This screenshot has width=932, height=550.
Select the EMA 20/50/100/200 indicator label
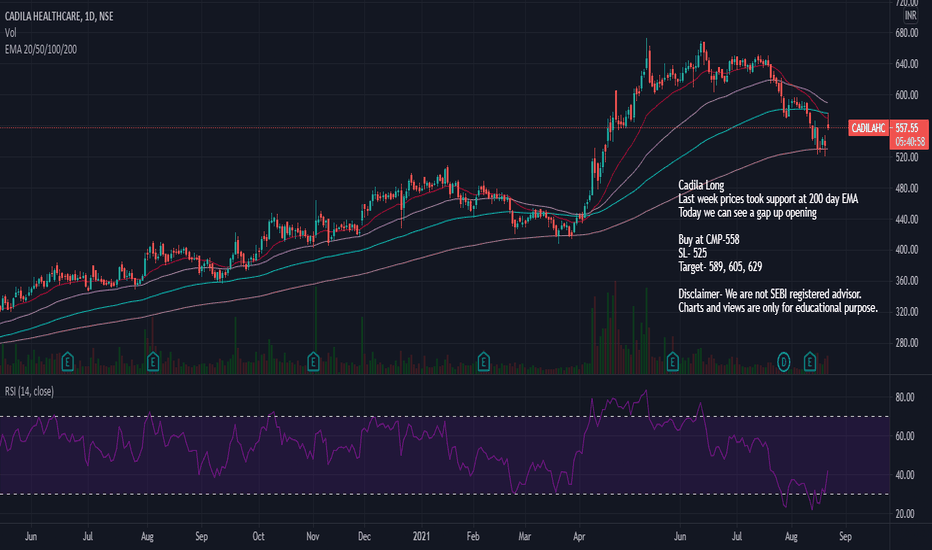click(x=40, y=49)
